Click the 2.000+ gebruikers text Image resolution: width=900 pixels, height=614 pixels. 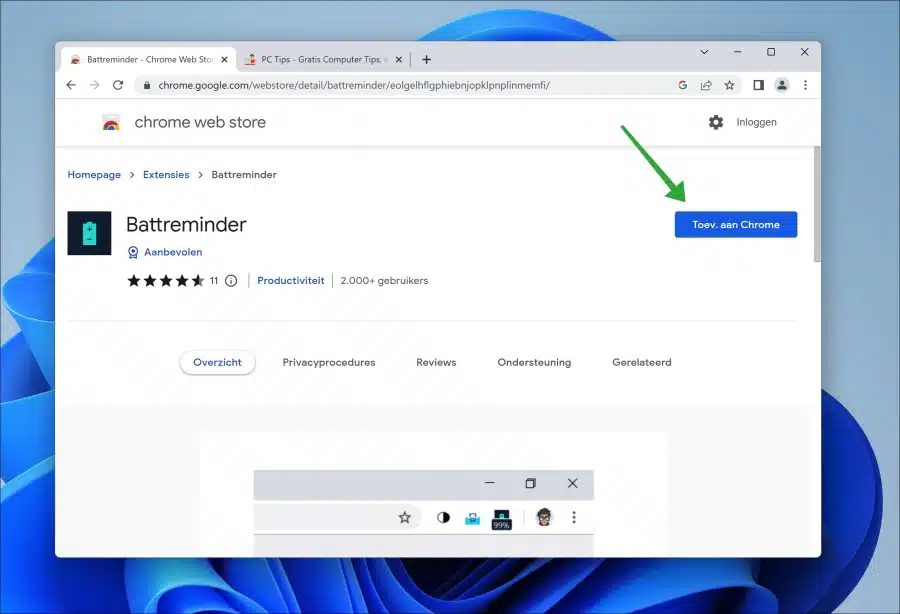point(384,281)
